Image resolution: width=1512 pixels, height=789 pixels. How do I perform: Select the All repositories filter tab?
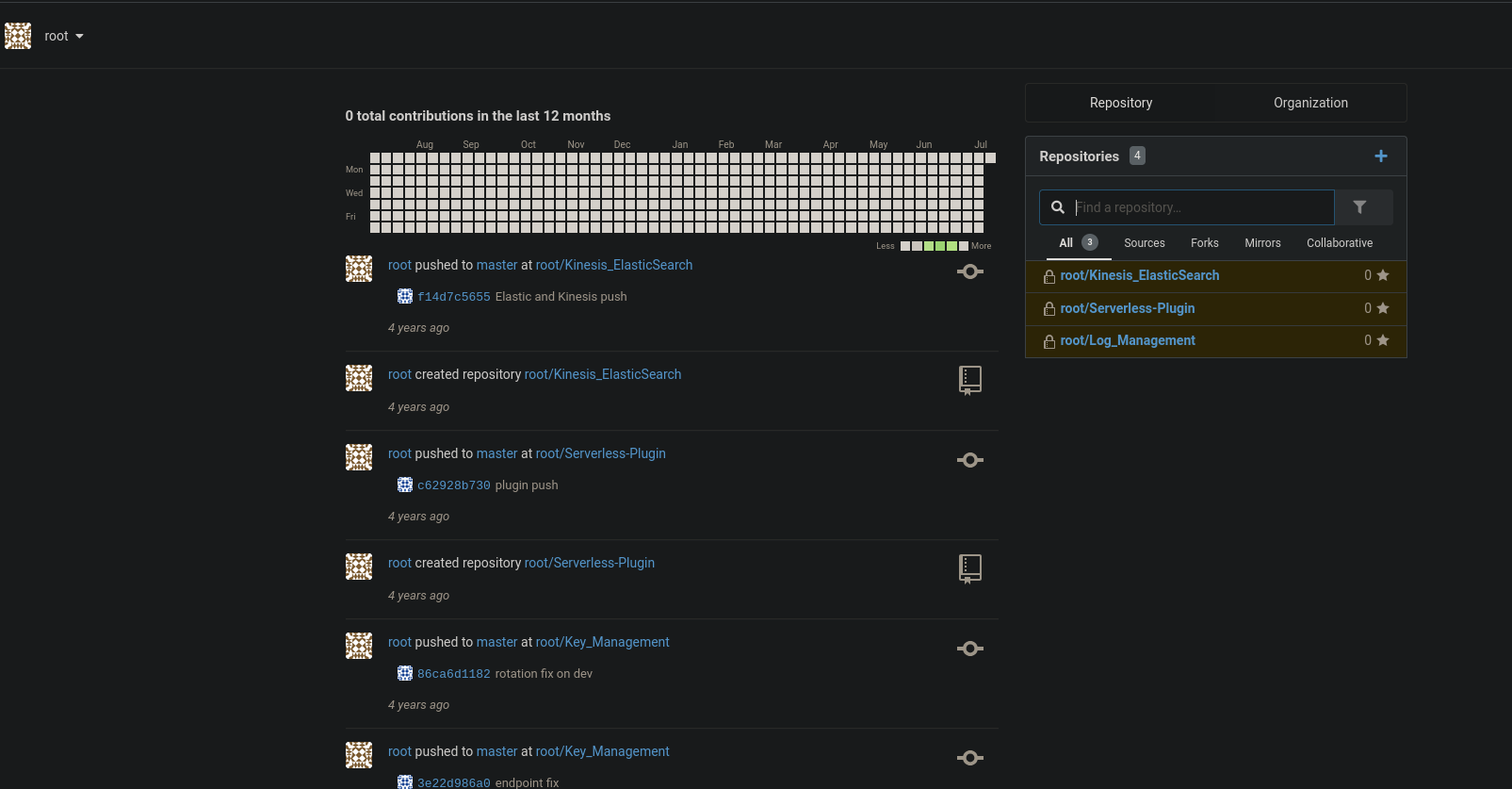(x=1079, y=243)
